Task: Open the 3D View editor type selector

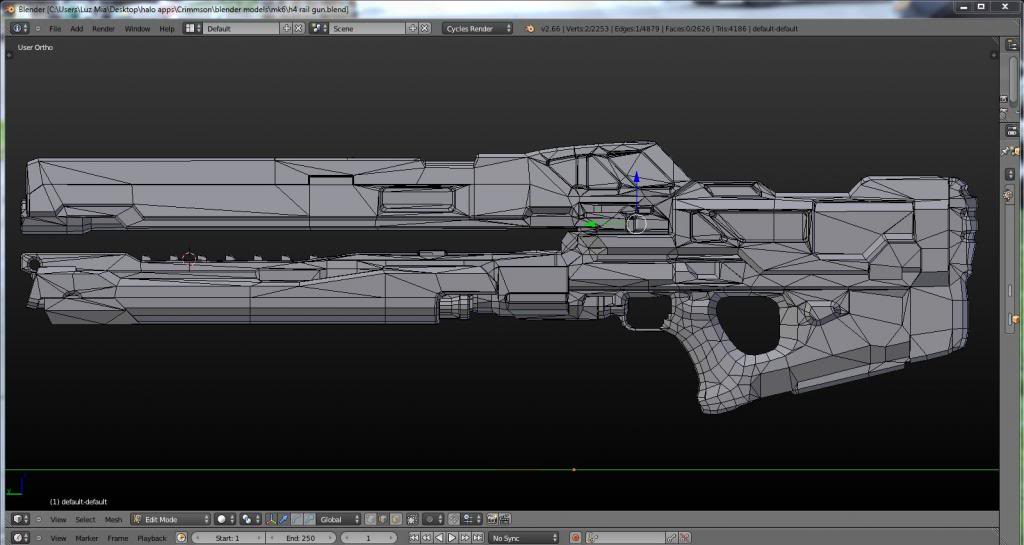Action: pos(21,520)
